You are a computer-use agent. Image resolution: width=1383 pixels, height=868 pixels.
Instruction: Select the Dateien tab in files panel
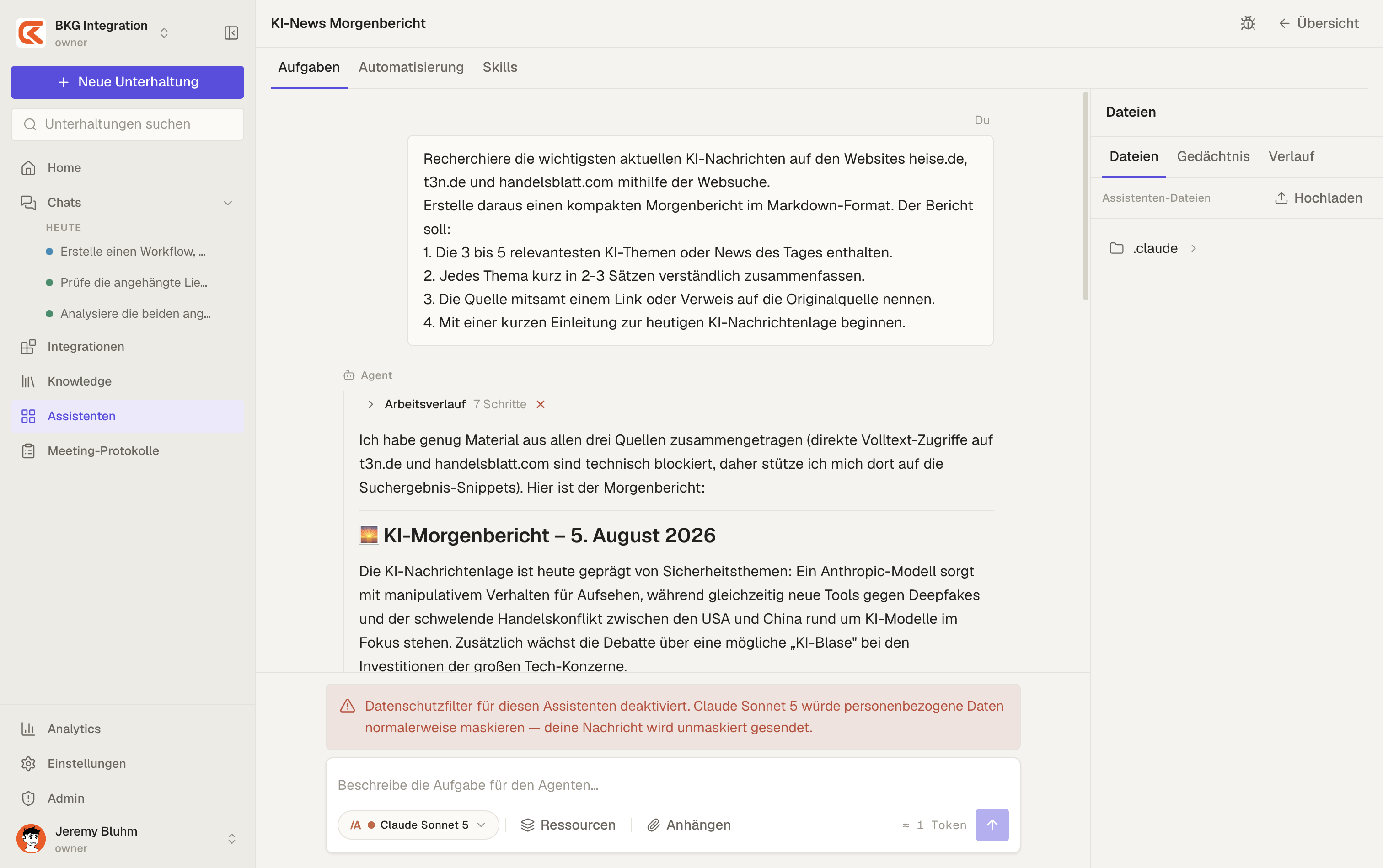click(x=1134, y=156)
